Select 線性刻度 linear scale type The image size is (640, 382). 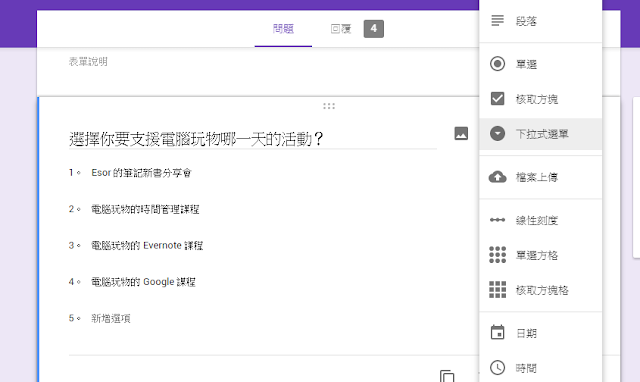(x=540, y=220)
